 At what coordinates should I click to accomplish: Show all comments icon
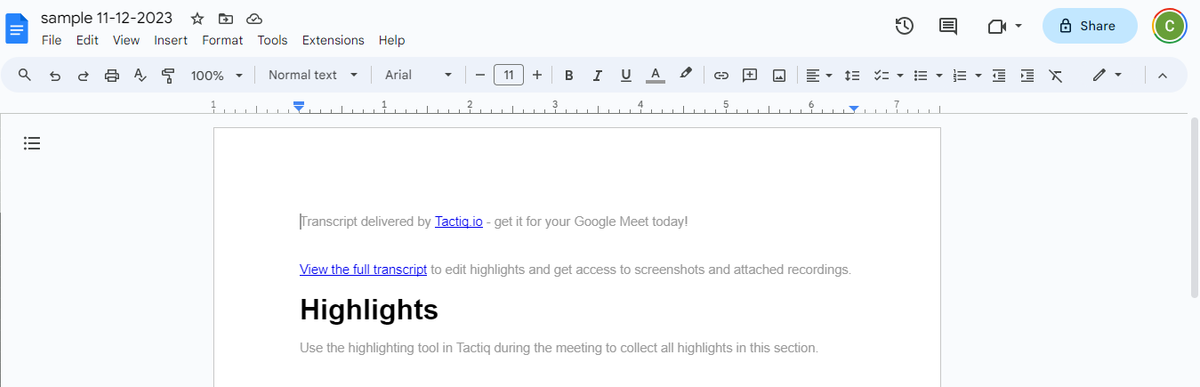point(948,26)
